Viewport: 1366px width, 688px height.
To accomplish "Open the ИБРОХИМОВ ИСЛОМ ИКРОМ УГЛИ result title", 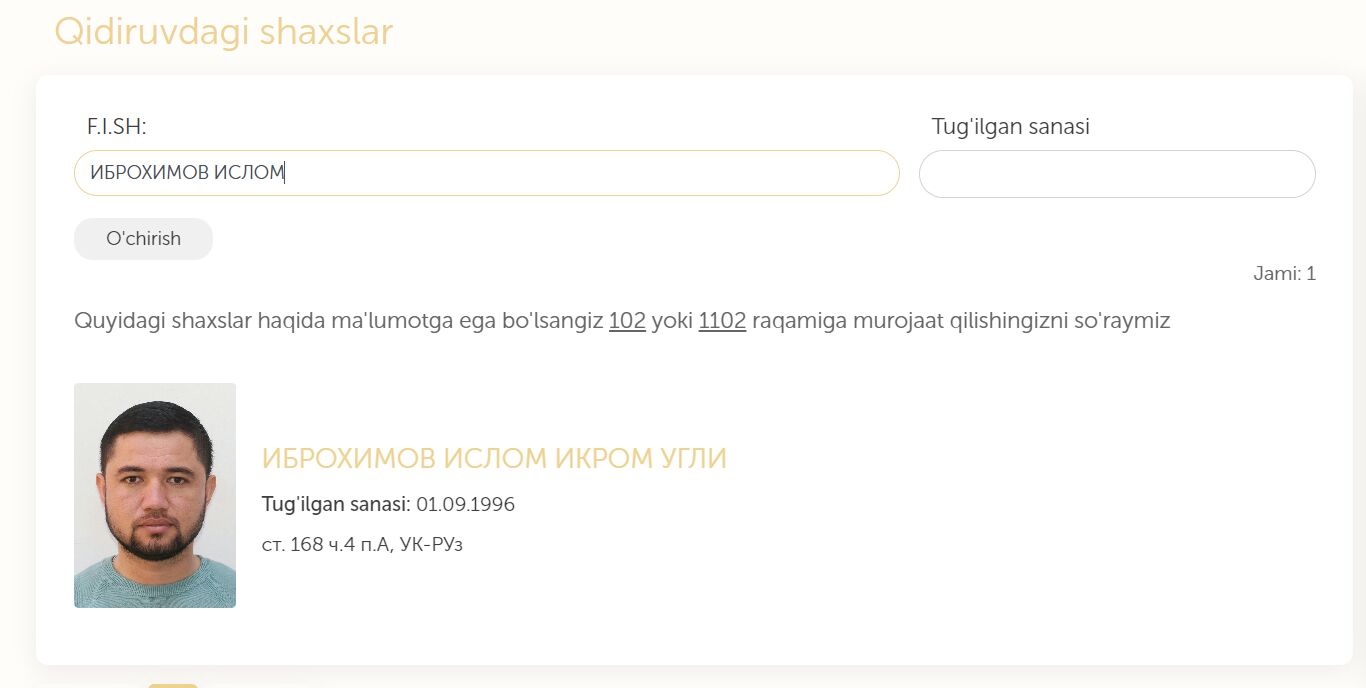I will pyautogui.click(x=494, y=459).
